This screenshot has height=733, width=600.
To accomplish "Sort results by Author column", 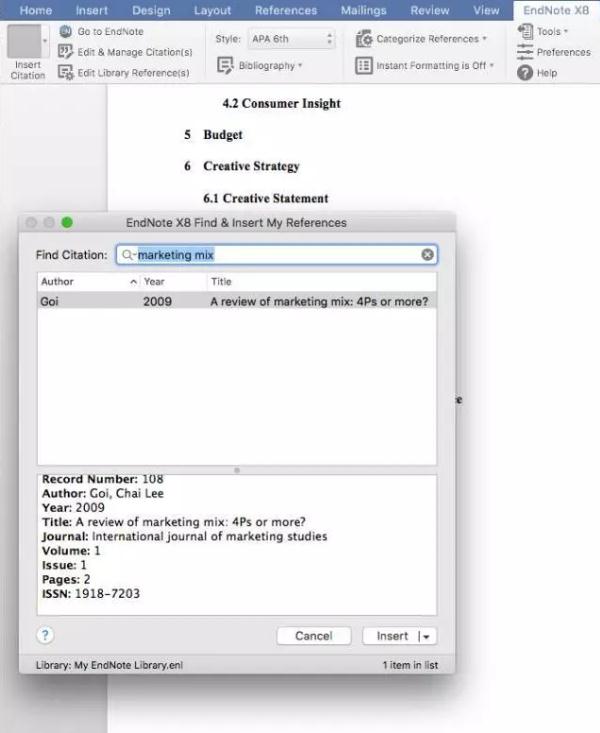I will 88,281.
